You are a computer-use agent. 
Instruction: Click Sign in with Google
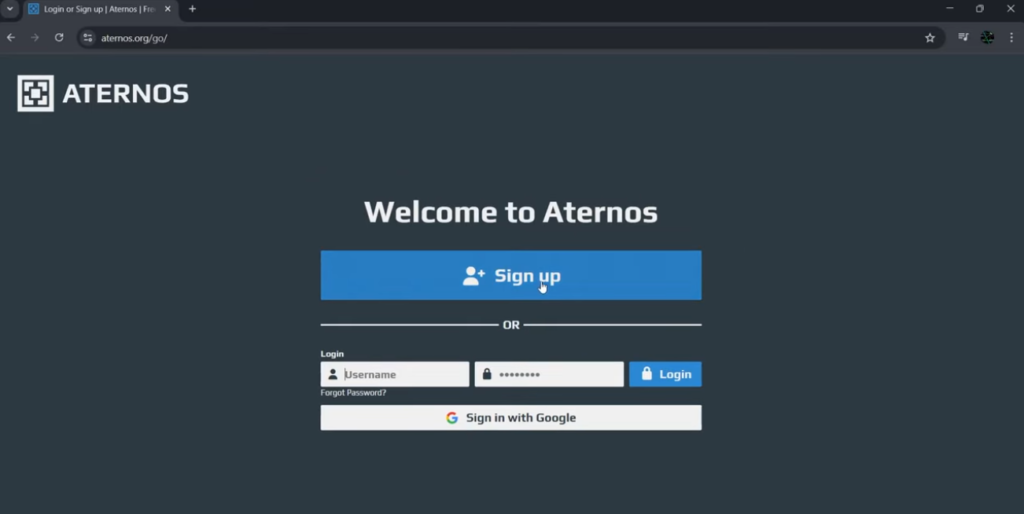(x=511, y=418)
